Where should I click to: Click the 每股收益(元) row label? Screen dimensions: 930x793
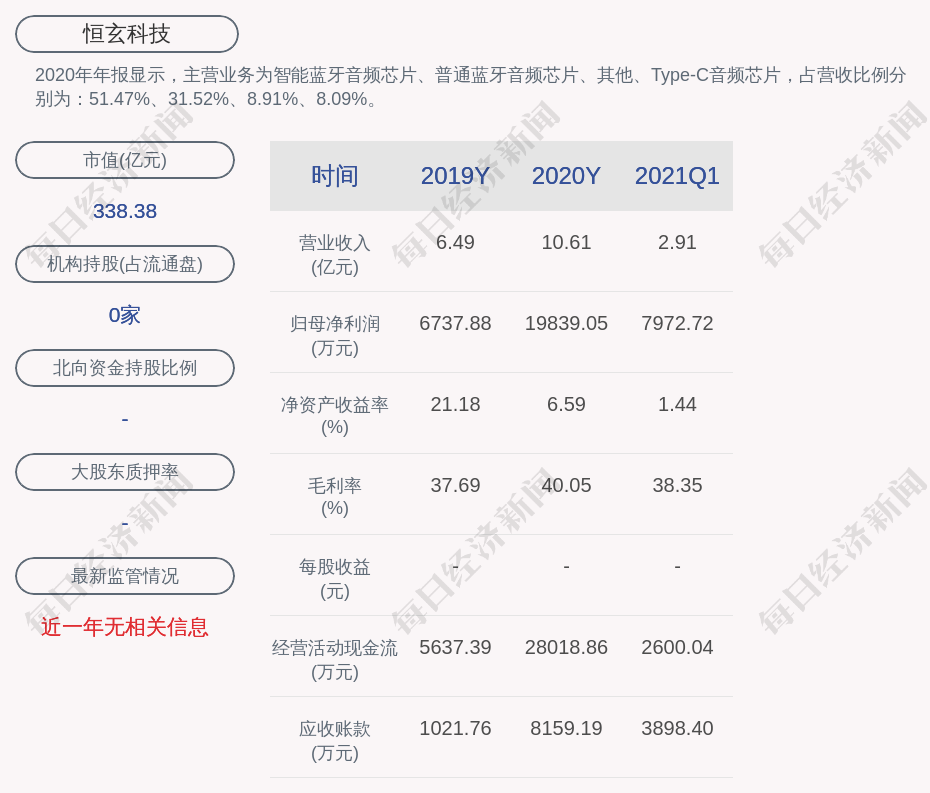tap(335, 579)
